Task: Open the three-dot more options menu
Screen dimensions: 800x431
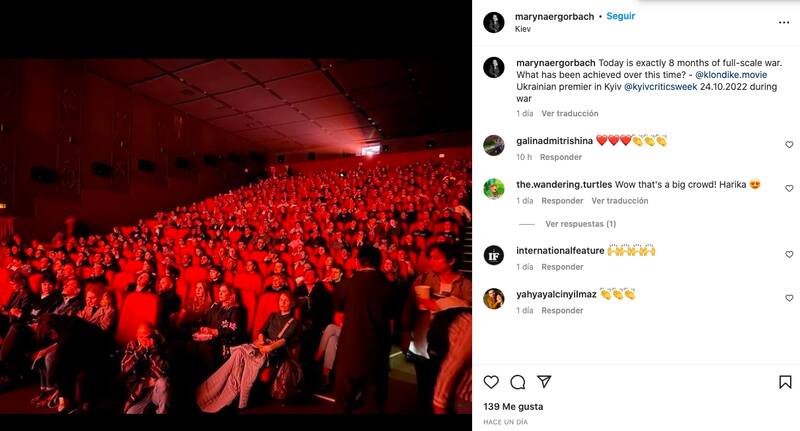Action: (x=784, y=22)
